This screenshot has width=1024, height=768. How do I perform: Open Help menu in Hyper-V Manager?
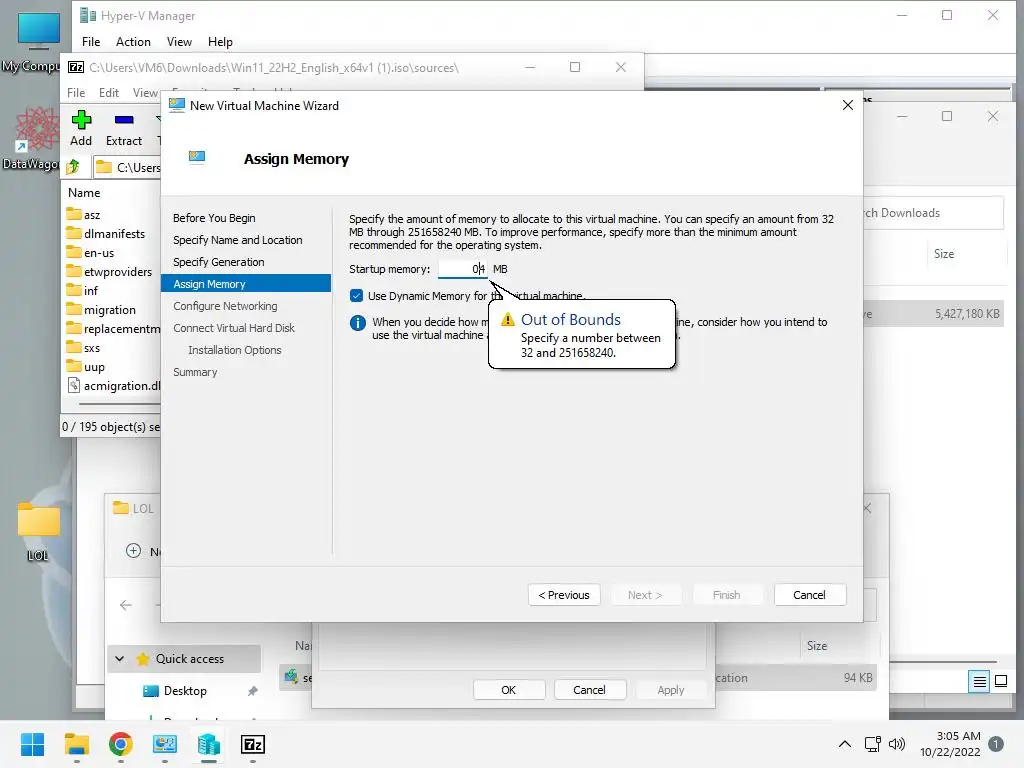tap(220, 42)
